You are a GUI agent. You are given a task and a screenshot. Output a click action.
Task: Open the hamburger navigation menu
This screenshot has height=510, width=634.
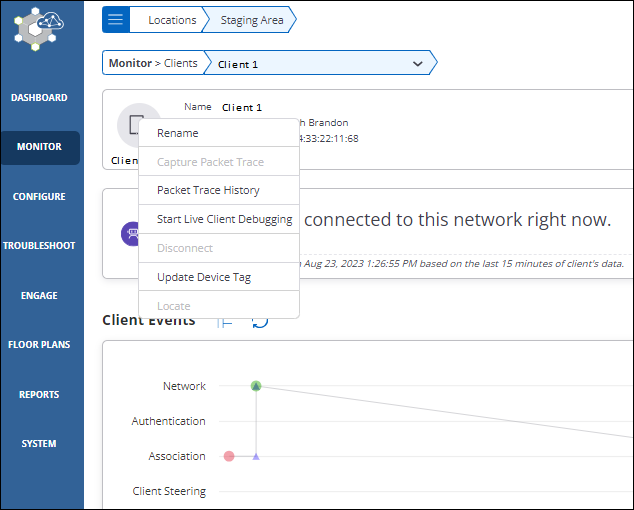pyautogui.click(x=116, y=19)
